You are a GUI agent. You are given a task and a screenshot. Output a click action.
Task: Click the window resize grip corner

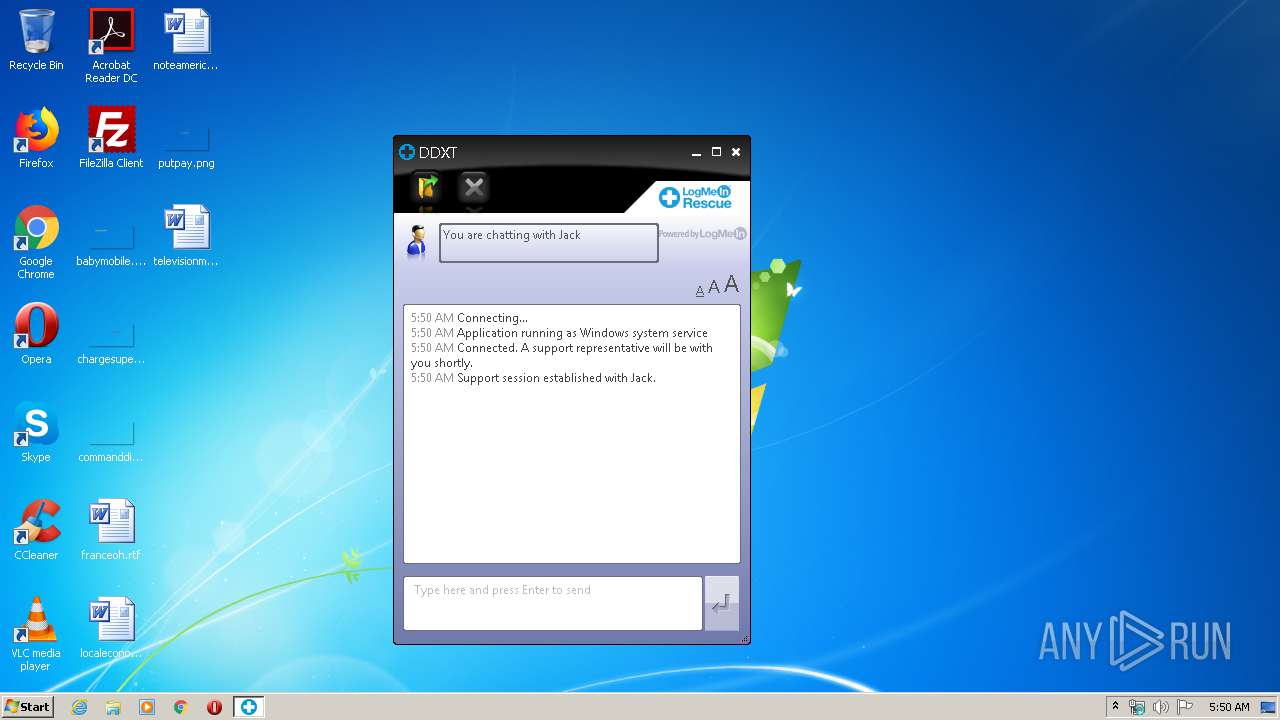(744, 638)
